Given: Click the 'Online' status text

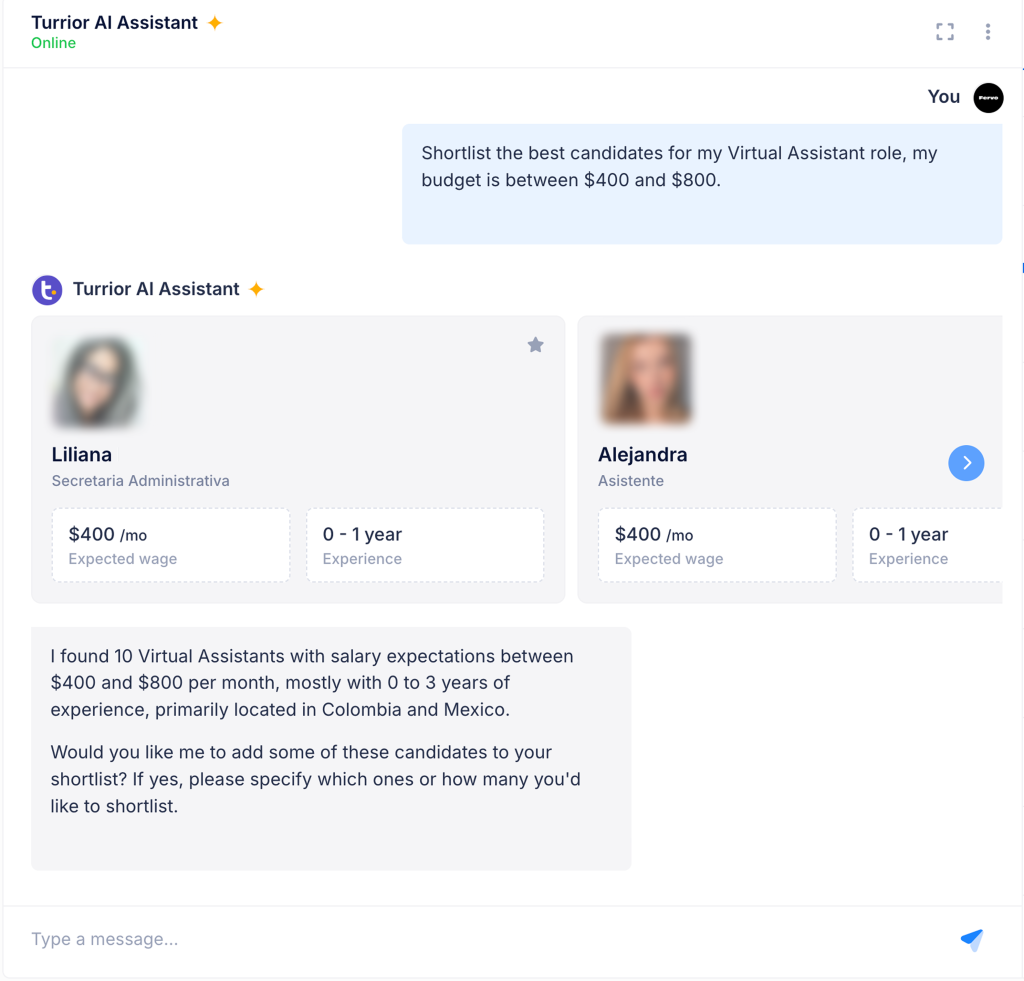Looking at the screenshot, I should point(54,43).
